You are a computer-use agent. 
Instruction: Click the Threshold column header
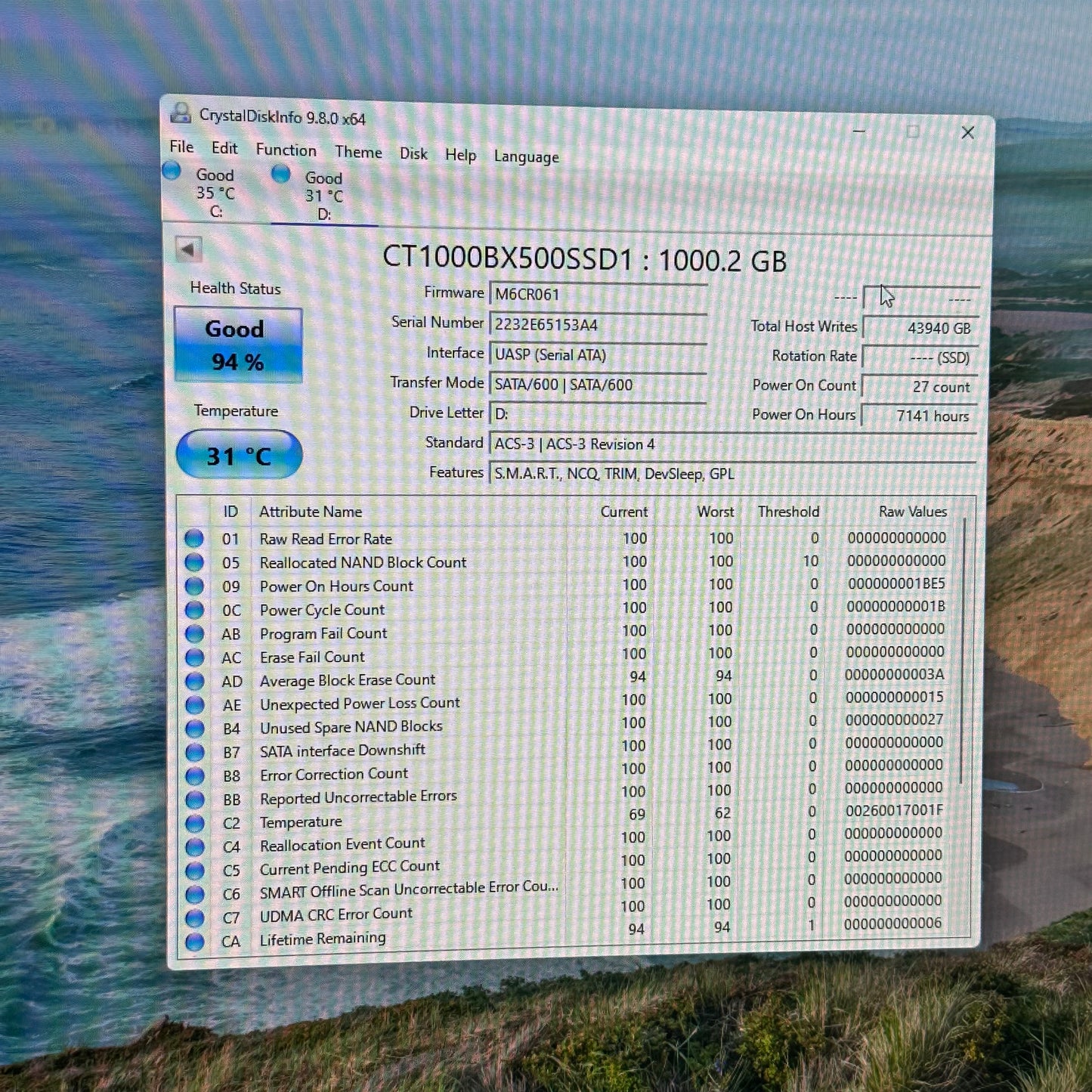pyautogui.click(x=788, y=512)
